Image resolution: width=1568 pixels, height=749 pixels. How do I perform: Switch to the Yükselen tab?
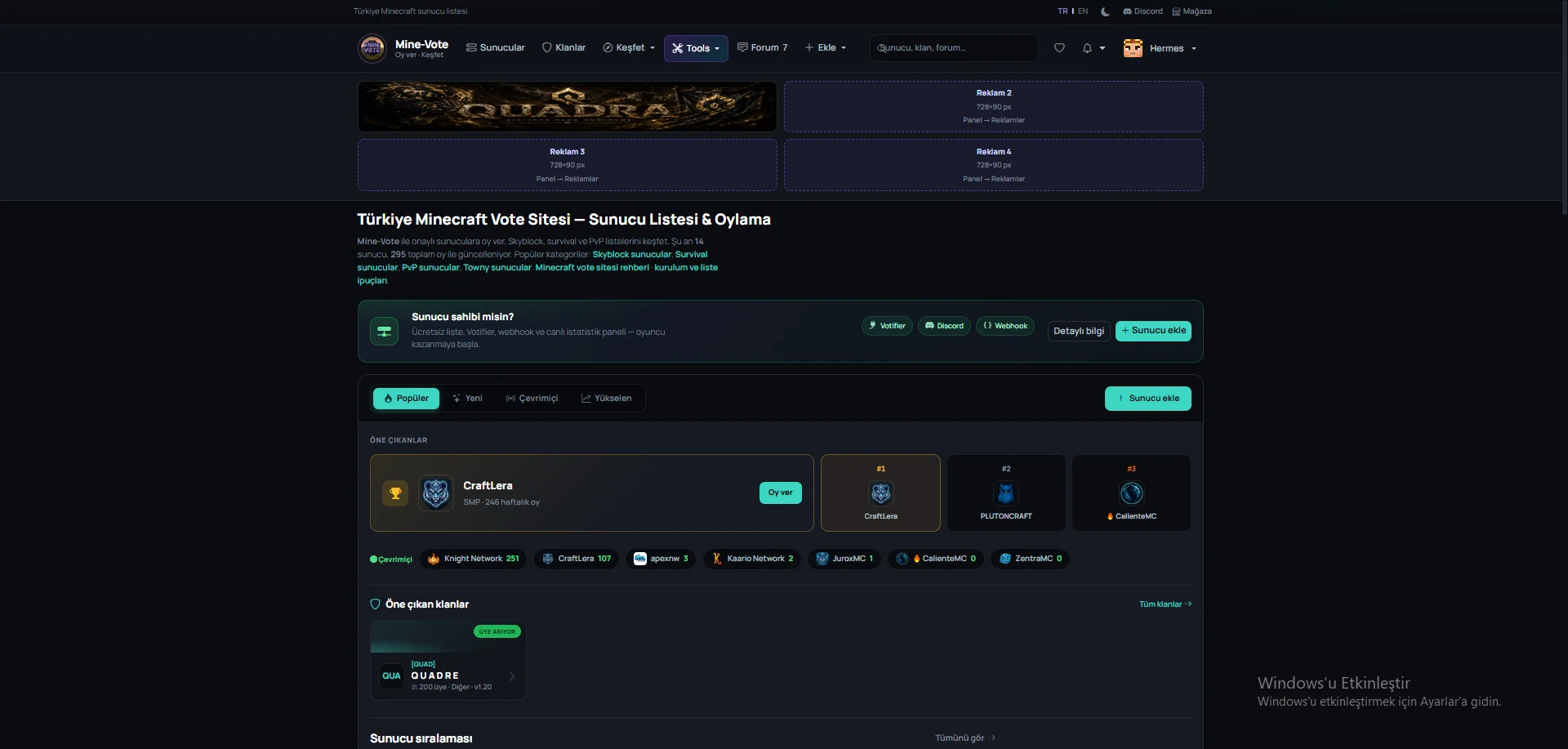click(x=607, y=399)
